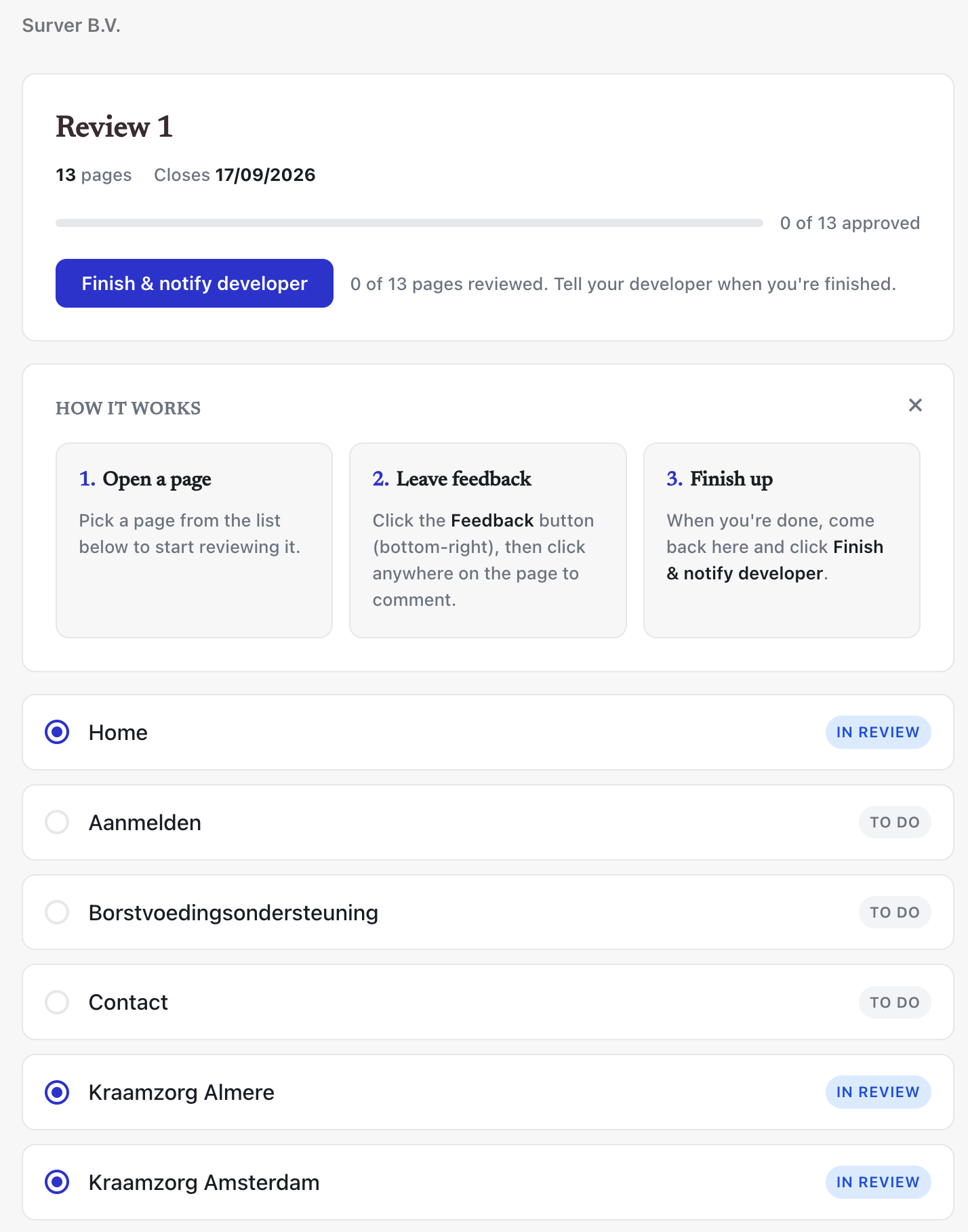Click Finish & notify developer button
This screenshot has width=968, height=1232.
pos(195,283)
